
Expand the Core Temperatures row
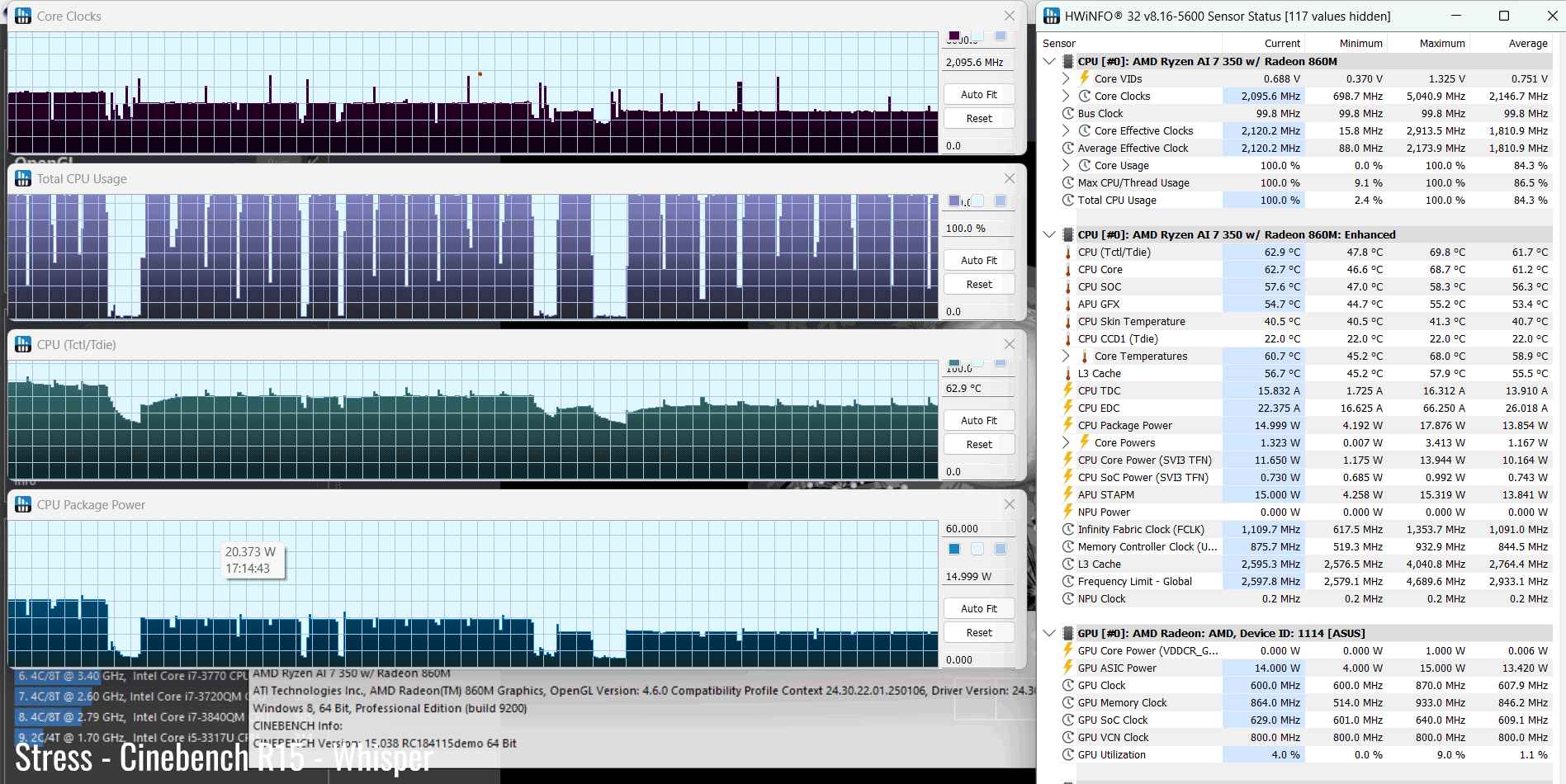pos(1066,356)
